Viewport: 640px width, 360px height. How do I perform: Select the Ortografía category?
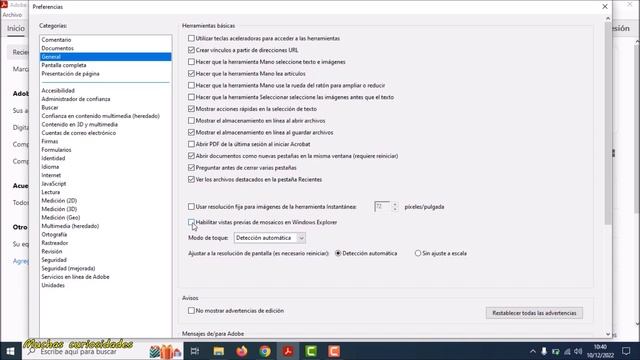[54, 235]
